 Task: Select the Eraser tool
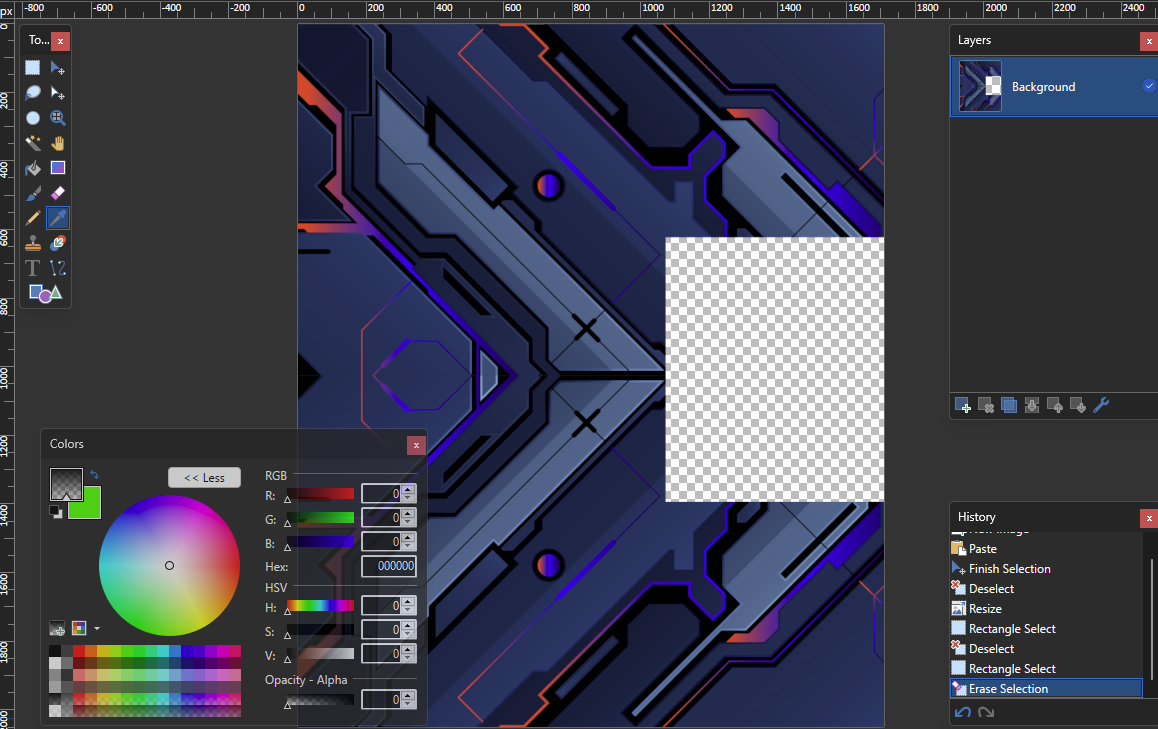(x=58, y=194)
